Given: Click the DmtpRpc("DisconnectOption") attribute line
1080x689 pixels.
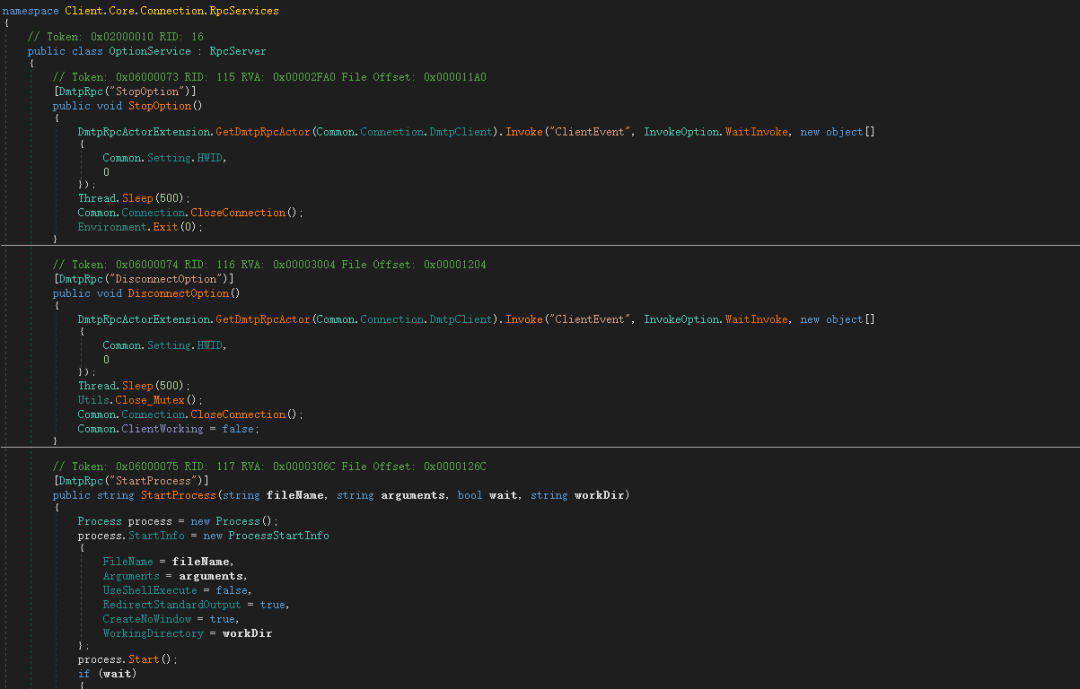Looking at the screenshot, I should click(144, 279).
